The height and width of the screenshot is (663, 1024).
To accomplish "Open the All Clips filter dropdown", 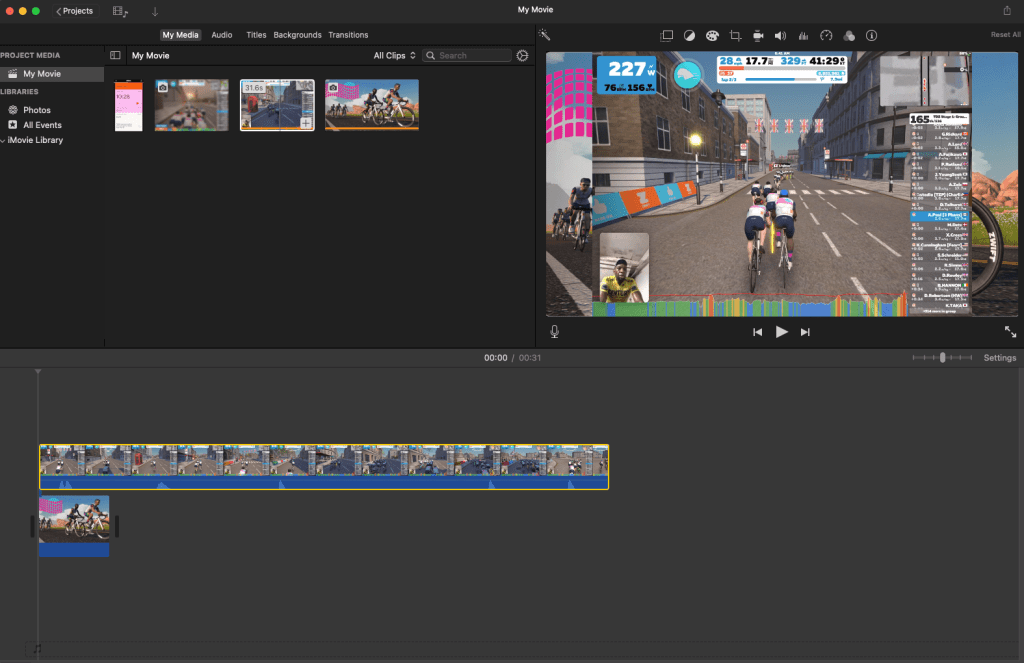I will click(394, 56).
